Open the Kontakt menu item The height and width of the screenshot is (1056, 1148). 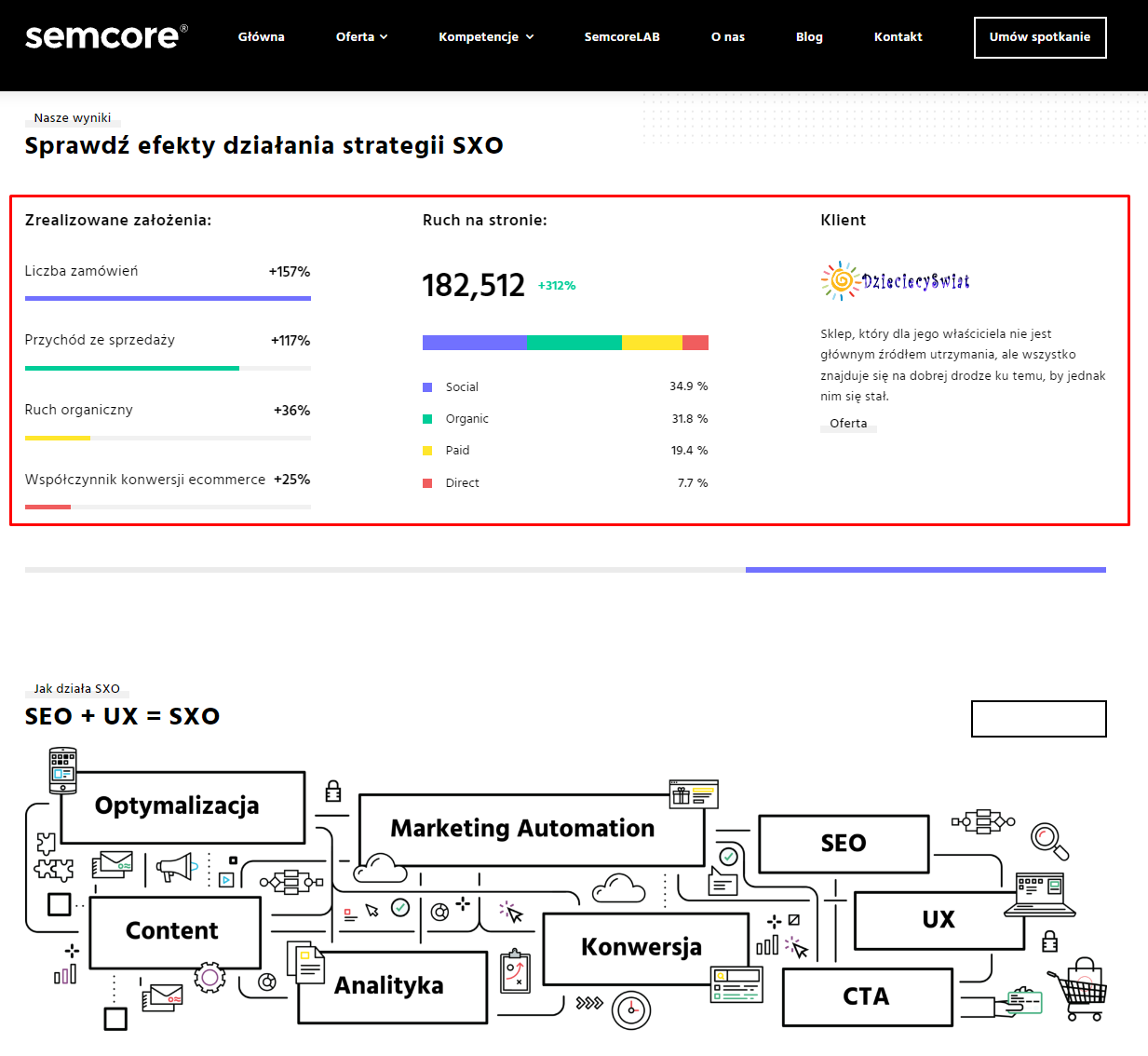(x=898, y=37)
